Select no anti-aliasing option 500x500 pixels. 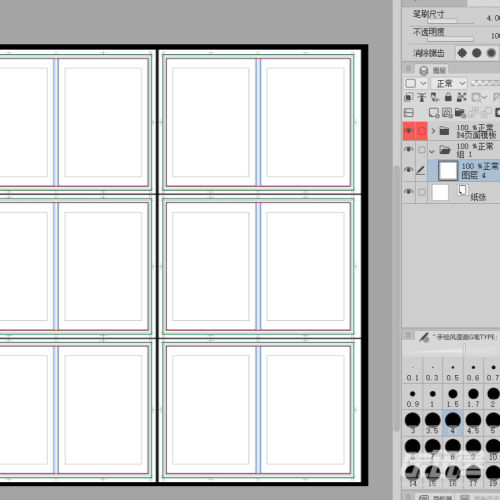tap(462, 53)
